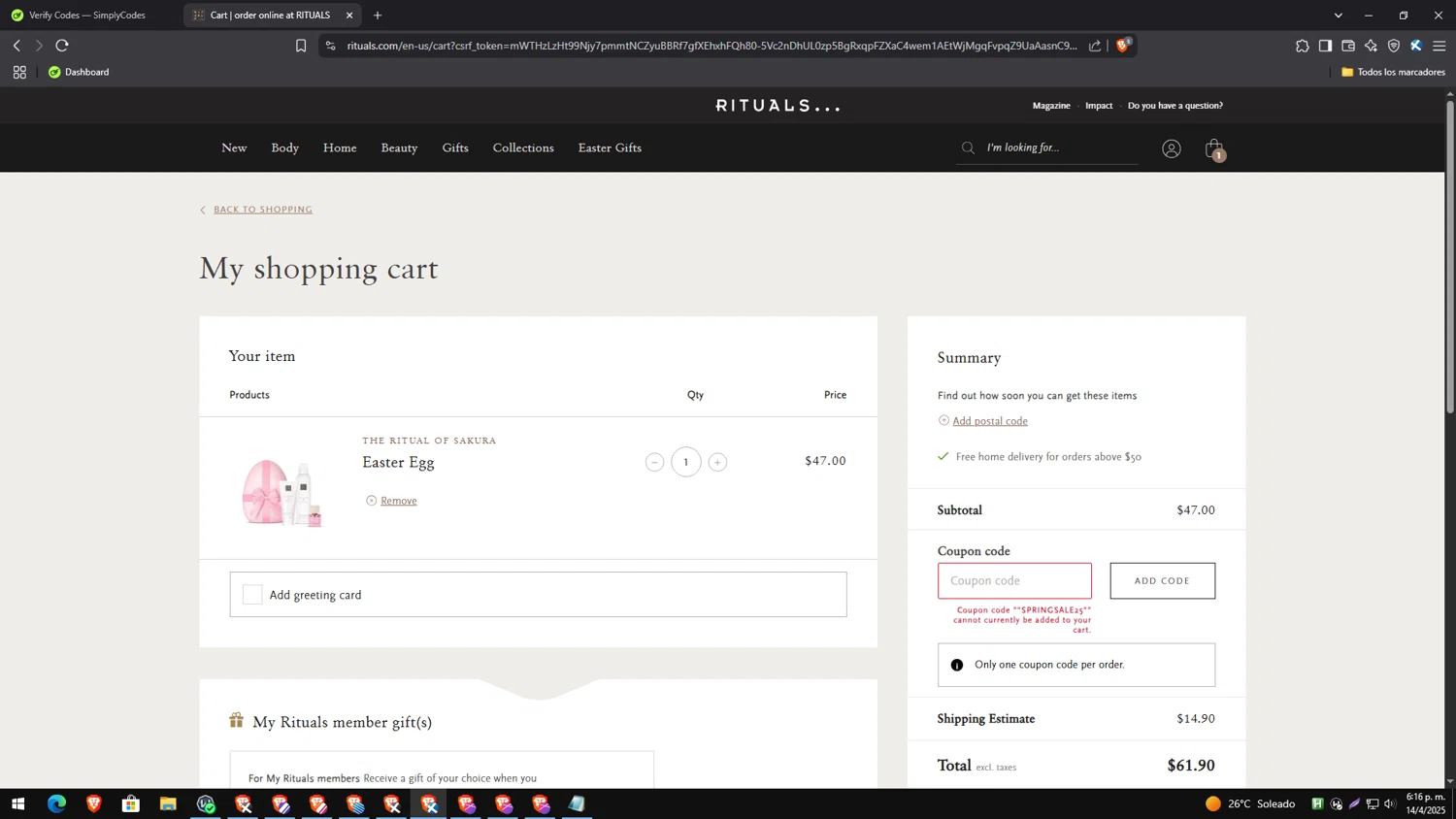The image size is (1456, 819).
Task: Open File Explorer from the taskbar
Action: point(168,803)
